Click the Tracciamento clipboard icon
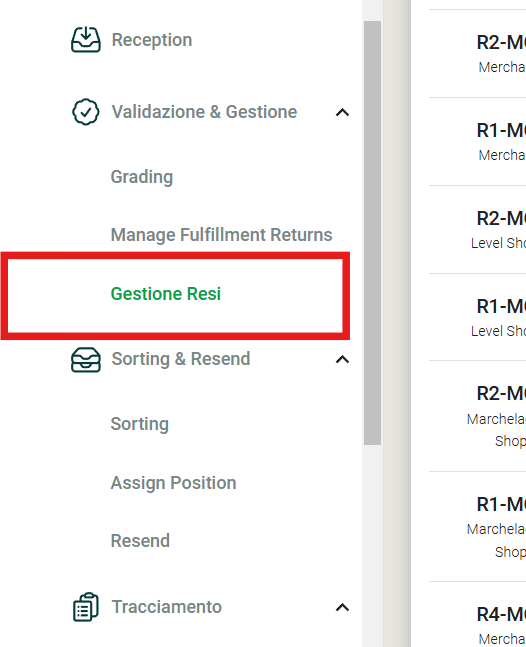The image size is (526, 647). tap(86, 607)
